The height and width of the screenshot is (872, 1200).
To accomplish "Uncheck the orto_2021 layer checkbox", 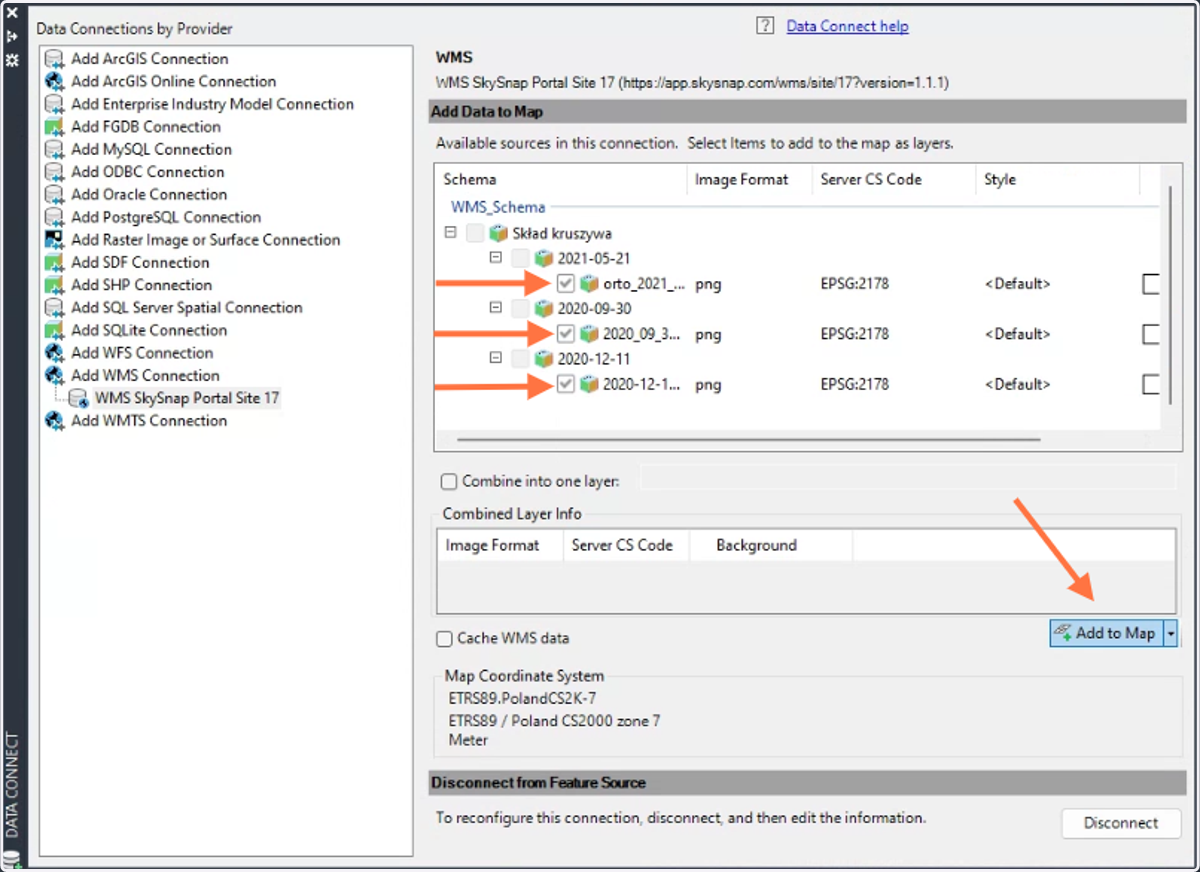I will click(566, 284).
